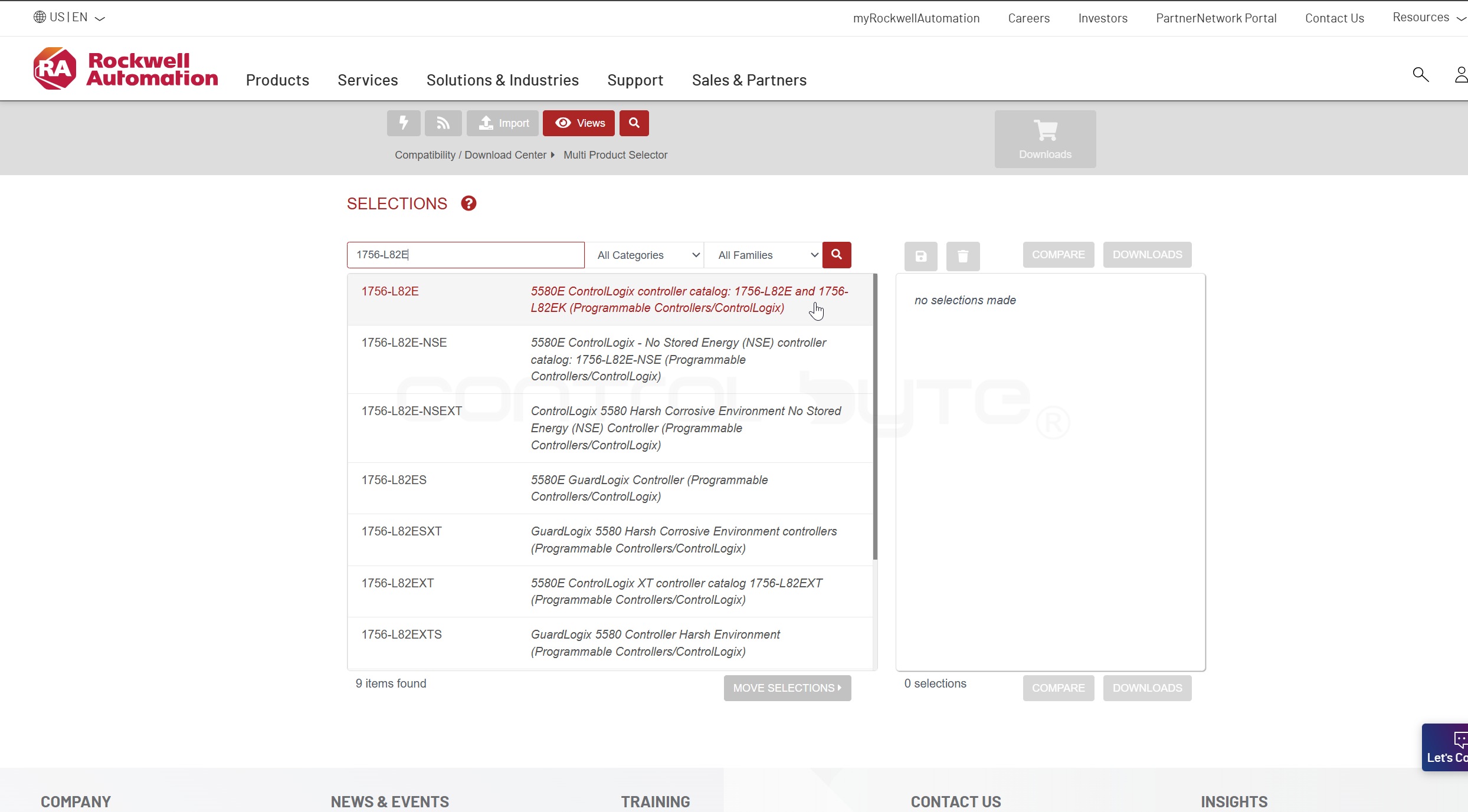Image resolution: width=1468 pixels, height=812 pixels.
Task: Open the site search magnifier in header
Action: [1421, 74]
